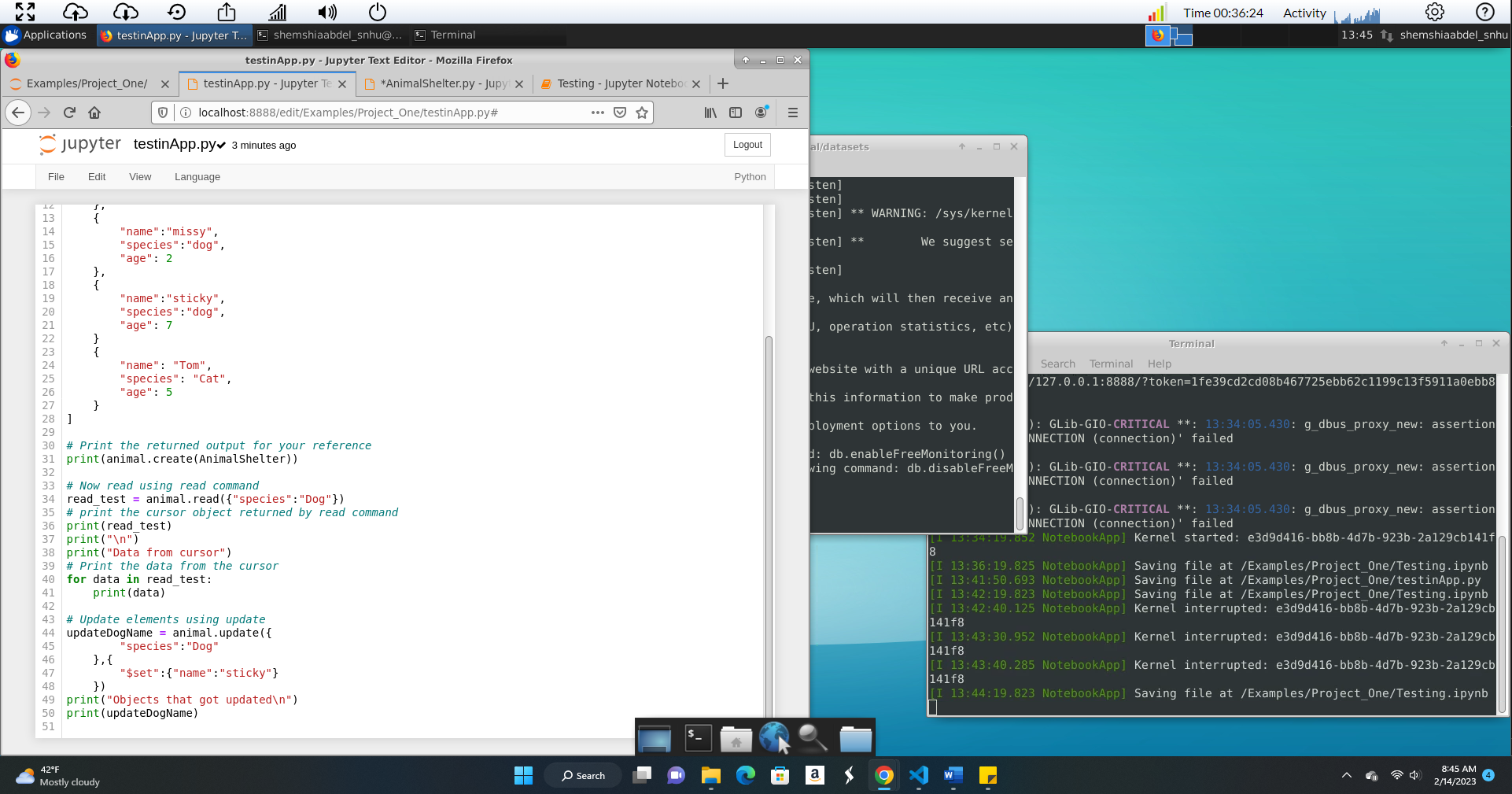Screen dimensions: 1512x794
Task: Open the magnifier application finder in dock
Action: click(813, 738)
